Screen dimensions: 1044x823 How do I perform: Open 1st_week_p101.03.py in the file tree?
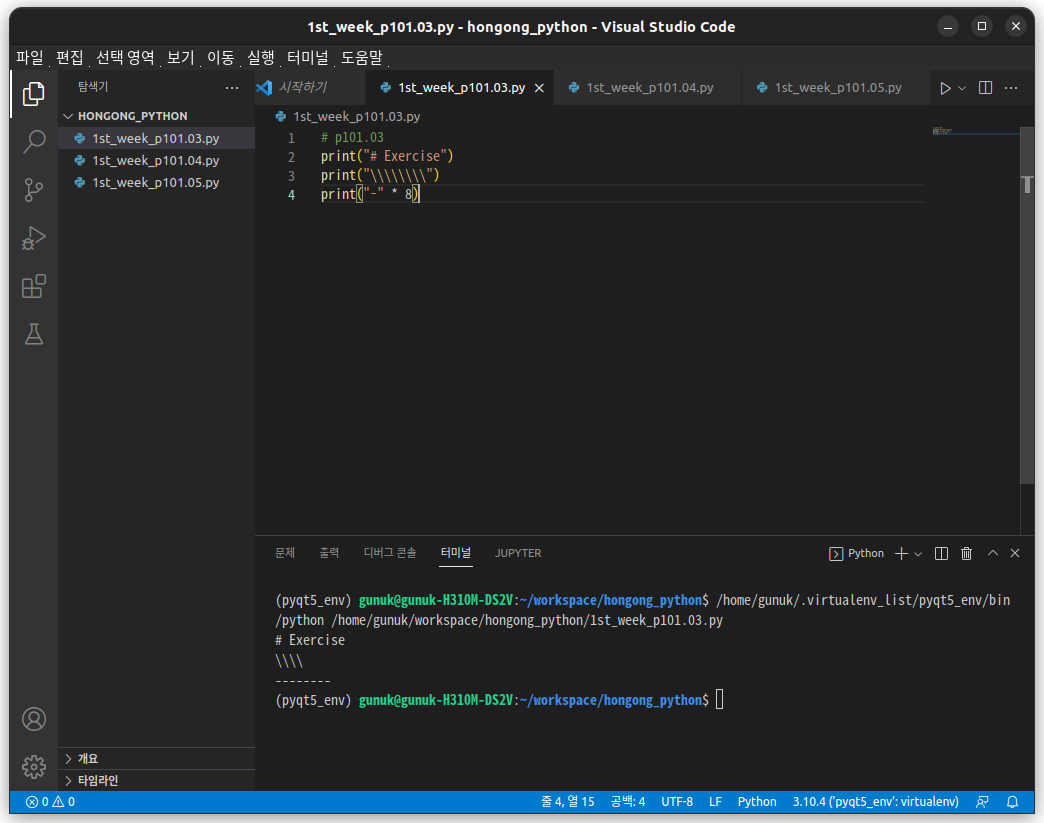(156, 138)
